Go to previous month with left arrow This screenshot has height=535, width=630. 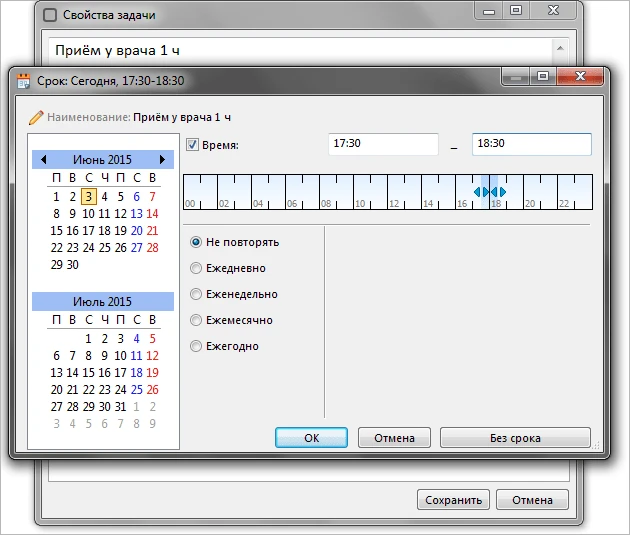(x=43, y=160)
